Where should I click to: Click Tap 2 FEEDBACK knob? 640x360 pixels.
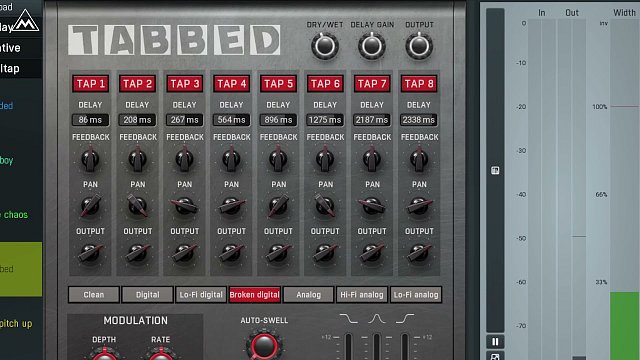point(138,160)
